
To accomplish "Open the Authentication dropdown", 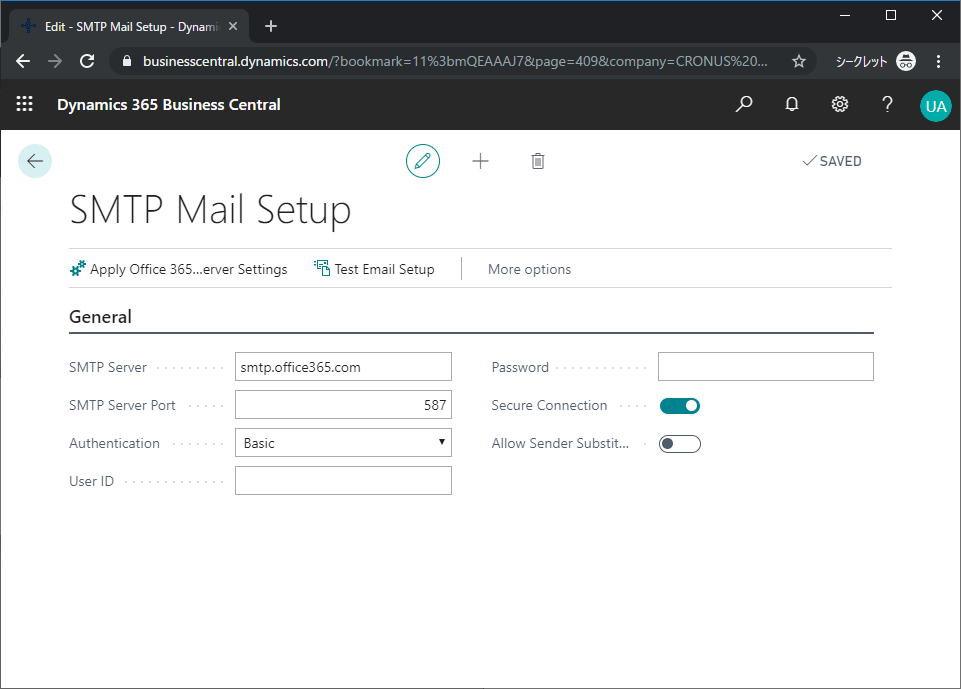I will (x=343, y=443).
